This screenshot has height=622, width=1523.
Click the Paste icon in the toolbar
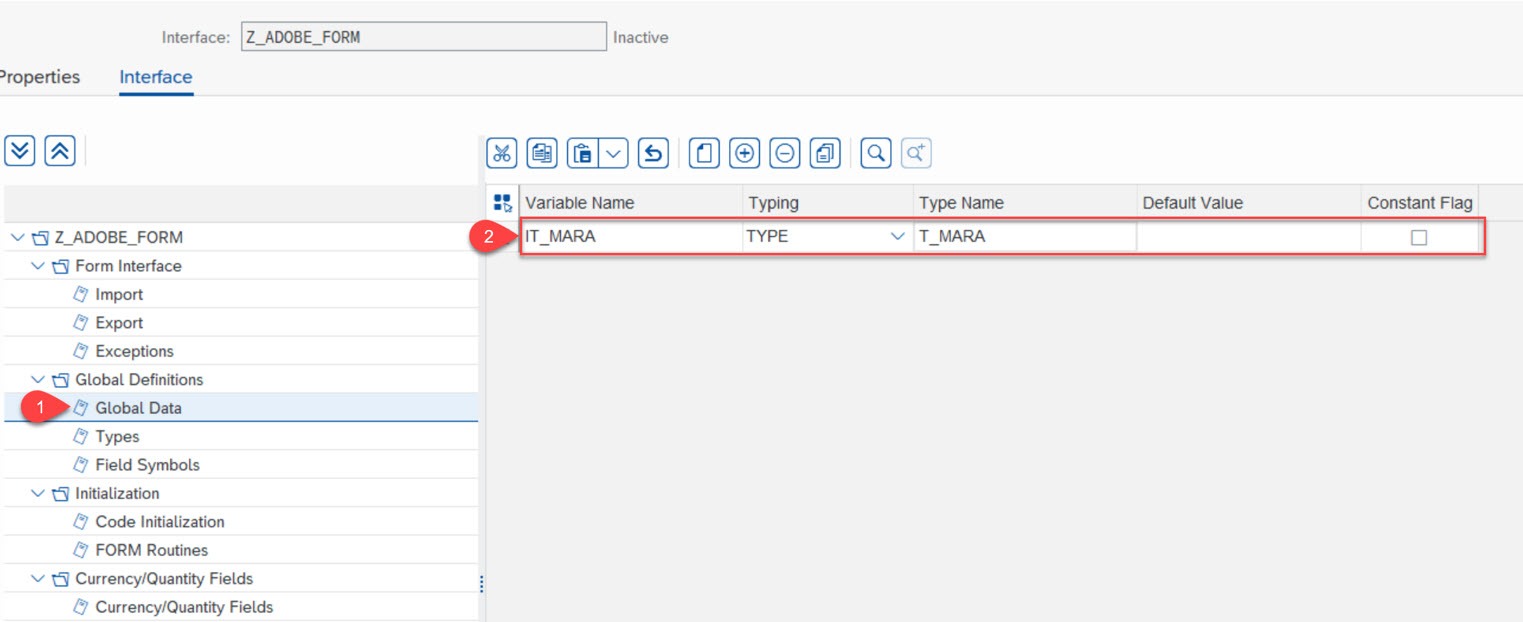582,153
